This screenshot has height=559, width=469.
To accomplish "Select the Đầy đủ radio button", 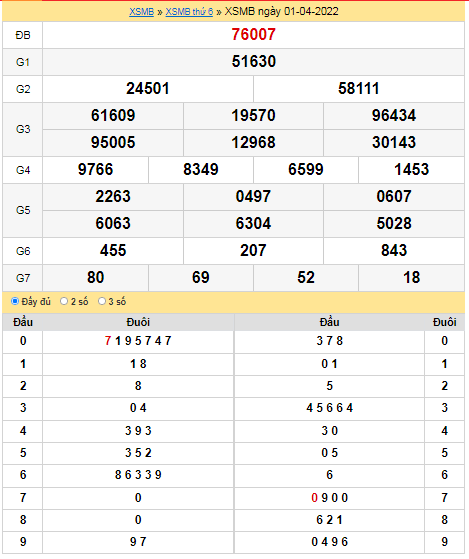I will click(15, 301).
